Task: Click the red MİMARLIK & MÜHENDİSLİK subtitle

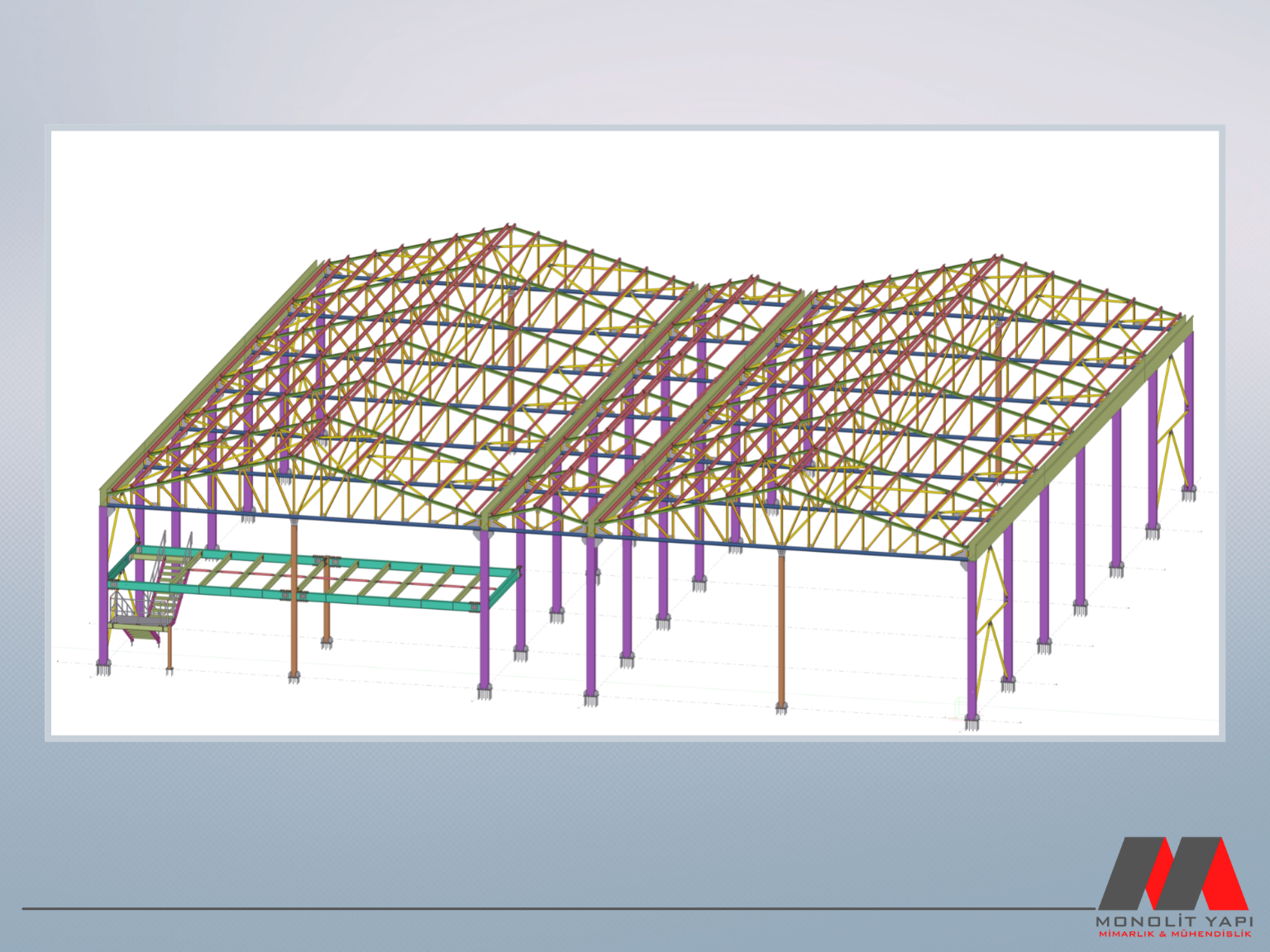Action: tap(1173, 934)
